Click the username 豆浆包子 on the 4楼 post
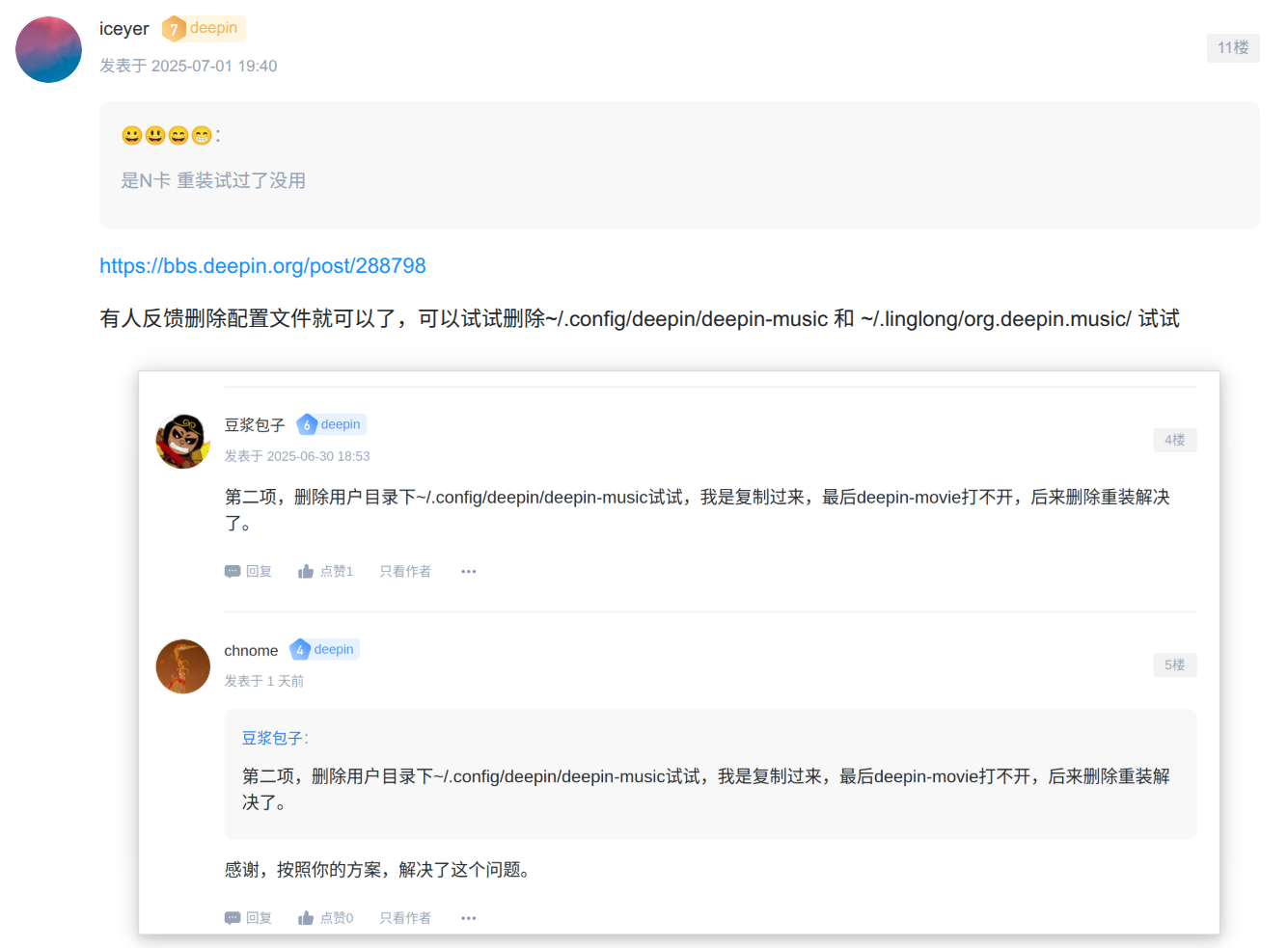Image resolution: width=1288 pixels, height=948 pixels. [255, 425]
